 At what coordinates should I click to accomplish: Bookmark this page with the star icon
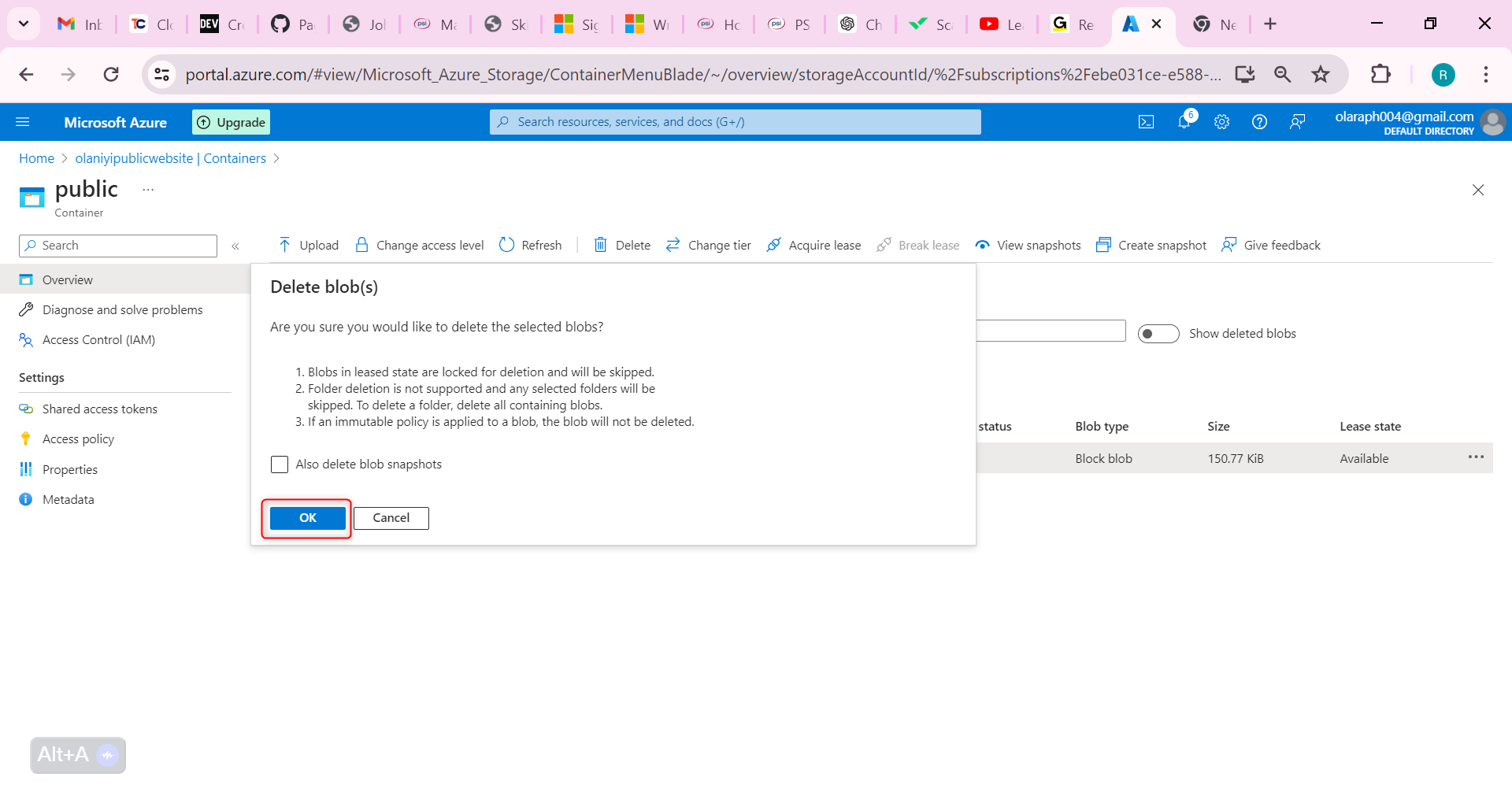pos(1321,74)
